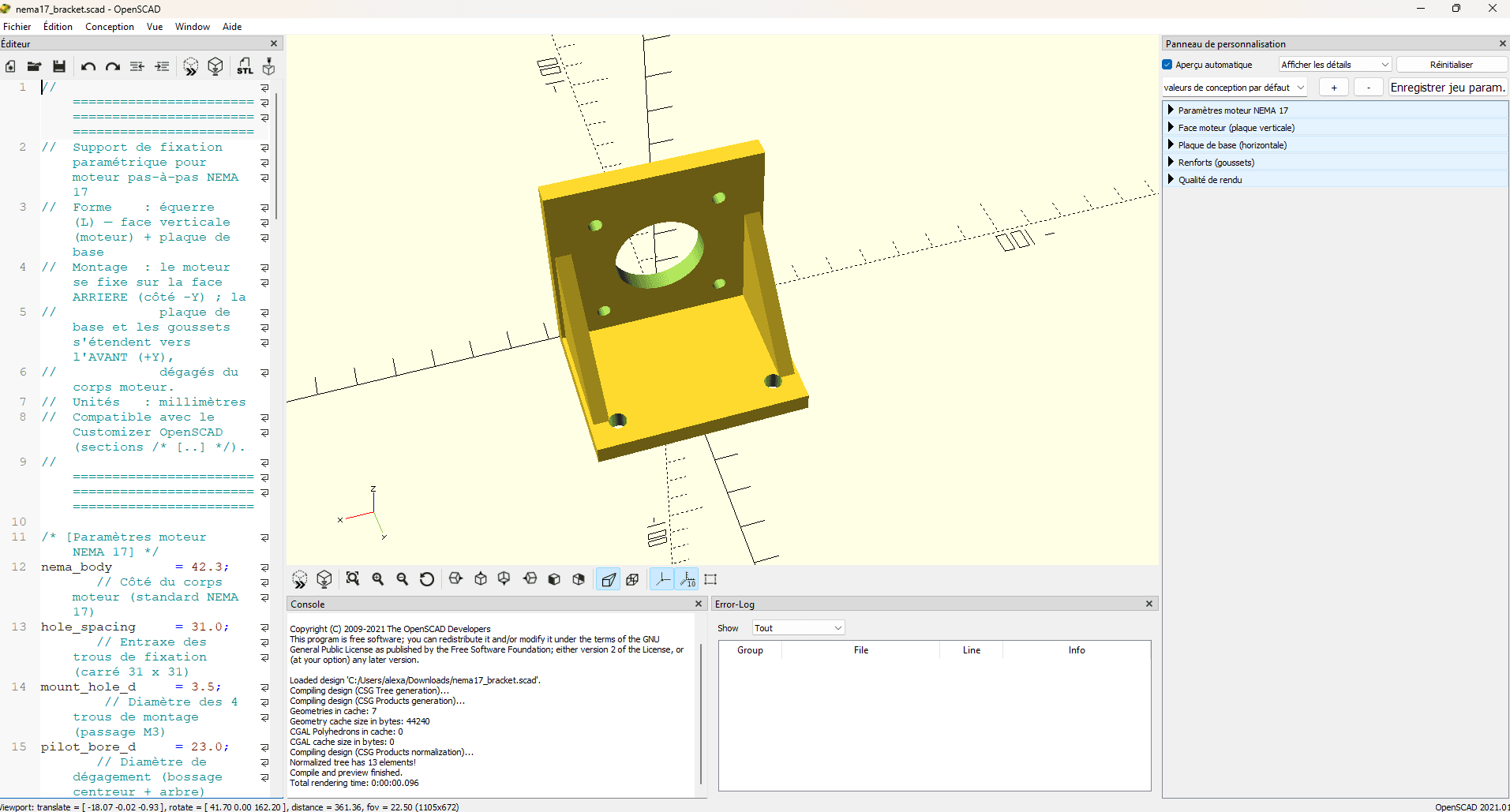Open a file with the folder icon

34,66
